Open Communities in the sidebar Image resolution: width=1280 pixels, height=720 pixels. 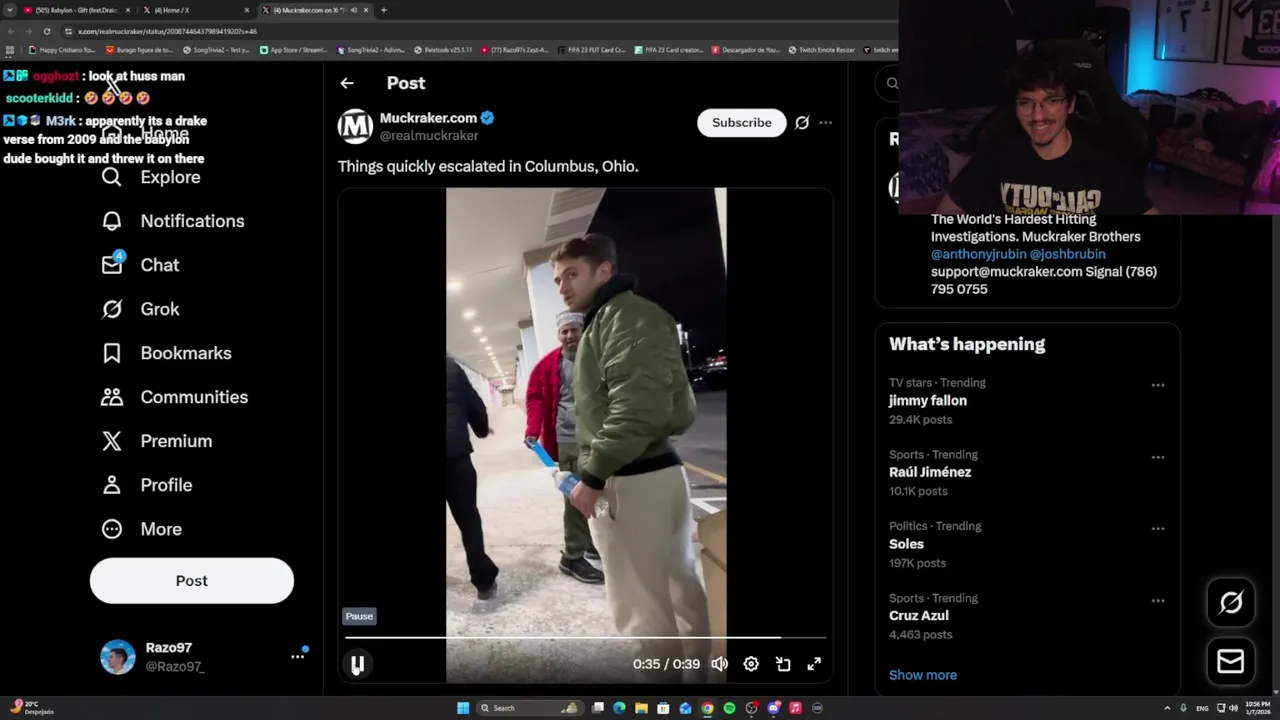pyautogui.click(x=174, y=397)
